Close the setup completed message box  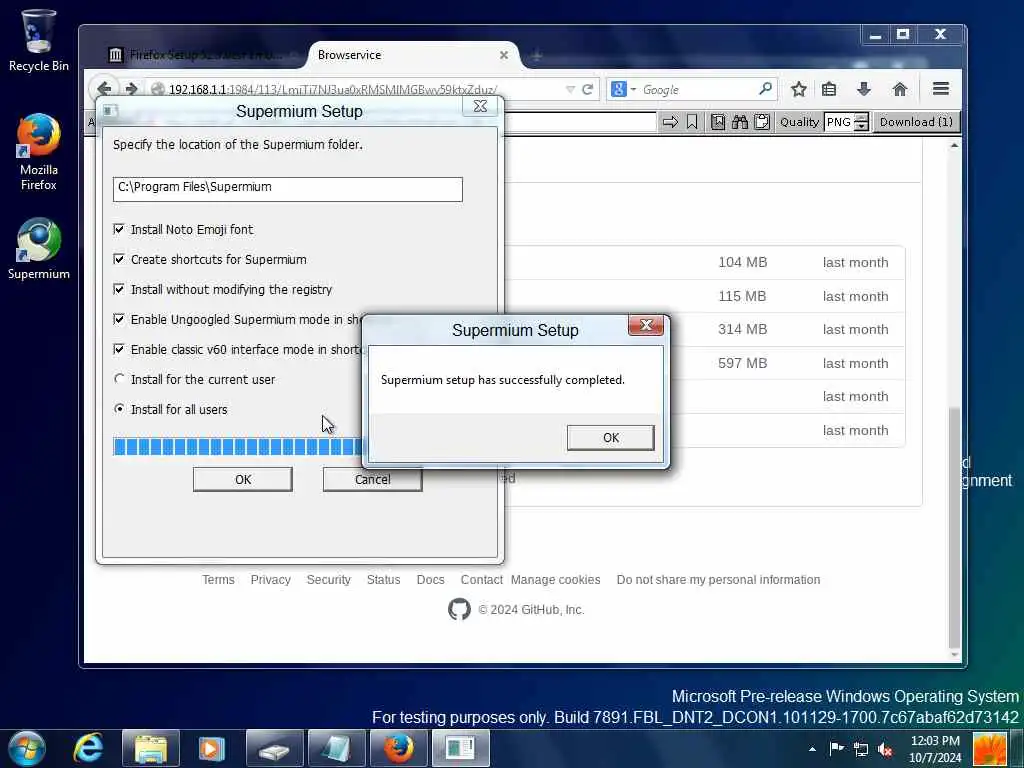point(646,325)
